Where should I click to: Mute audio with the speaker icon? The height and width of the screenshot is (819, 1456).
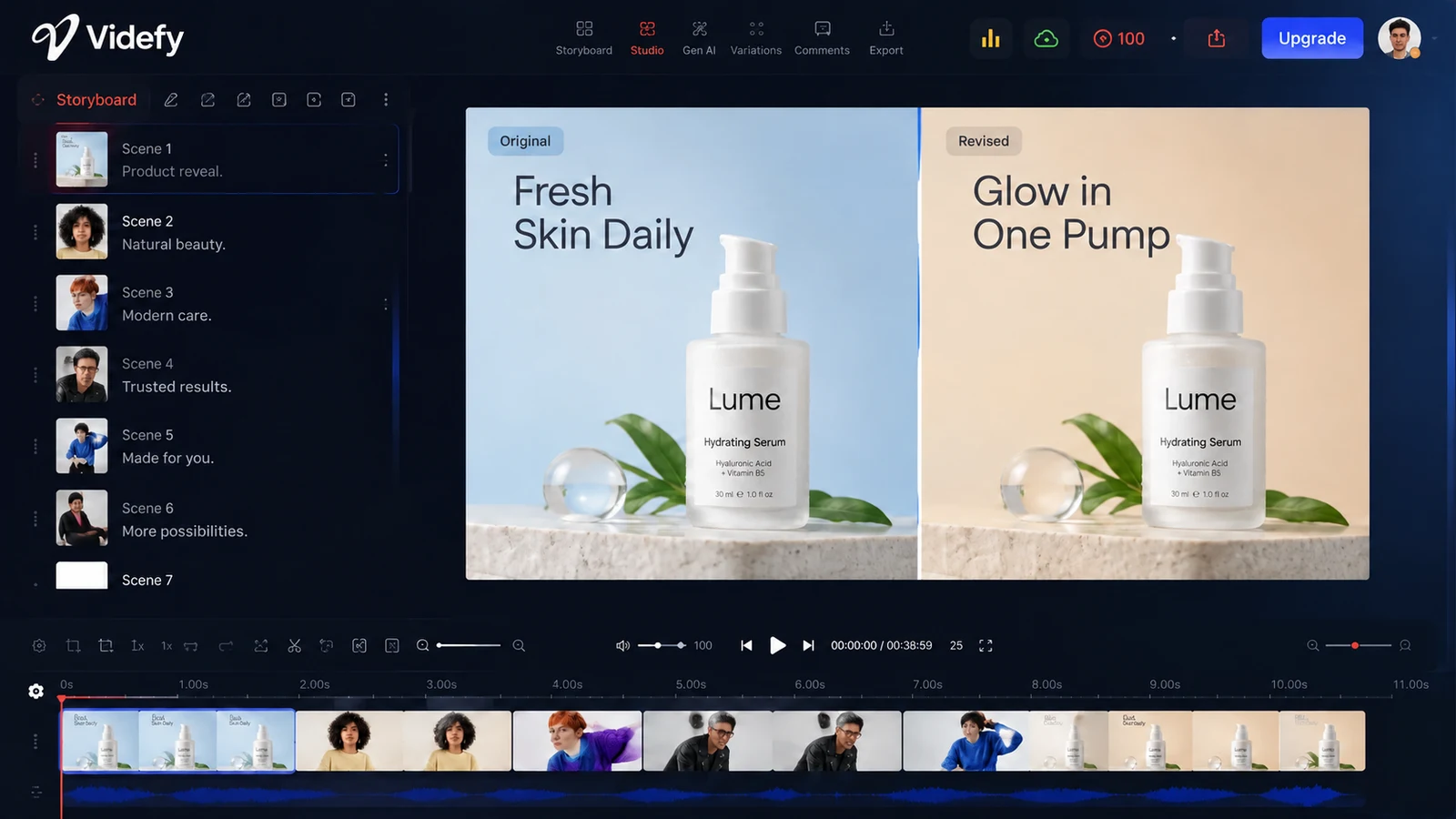coord(622,645)
